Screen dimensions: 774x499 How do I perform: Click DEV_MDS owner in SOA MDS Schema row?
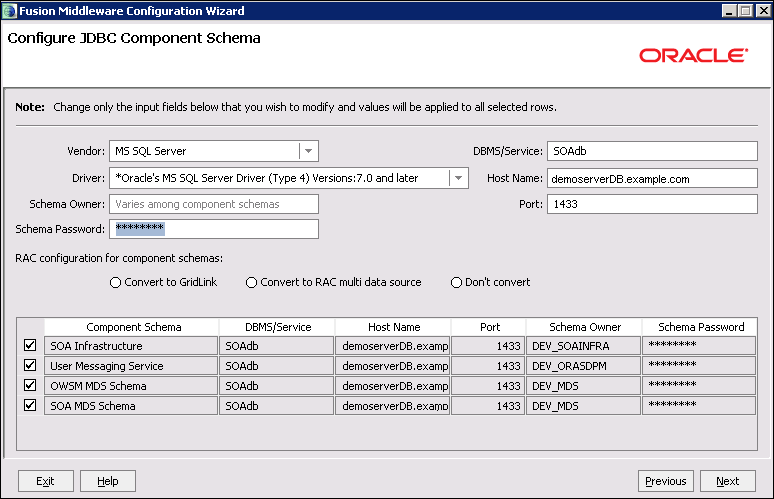click(583, 406)
